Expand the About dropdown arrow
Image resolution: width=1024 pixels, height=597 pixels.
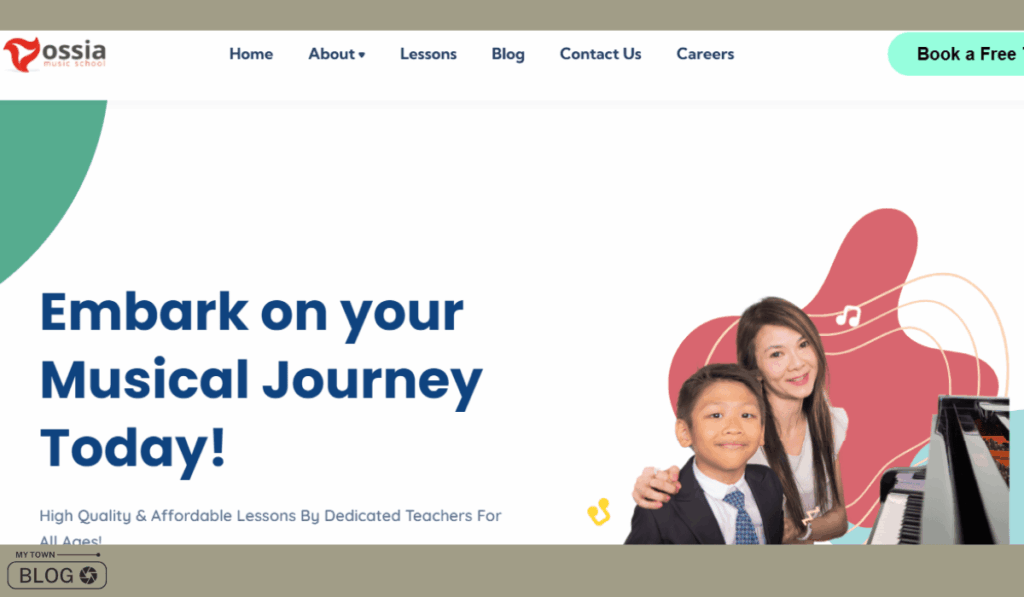[362, 55]
